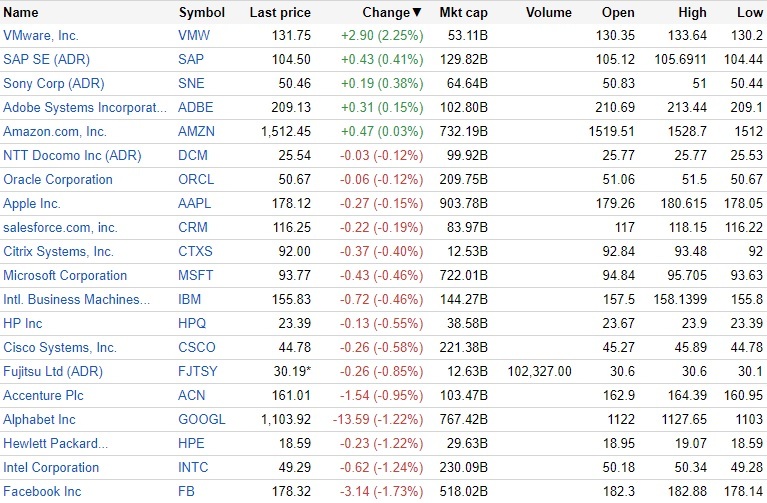Click the Open column header
Screen dimensions: 767x503
(618, 13)
